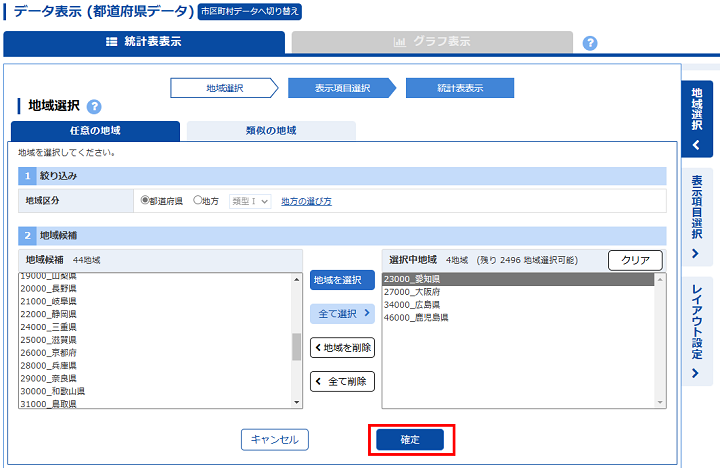Open the 任意の地域 tab
The height and width of the screenshot is (468, 720).
pos(95,131)
